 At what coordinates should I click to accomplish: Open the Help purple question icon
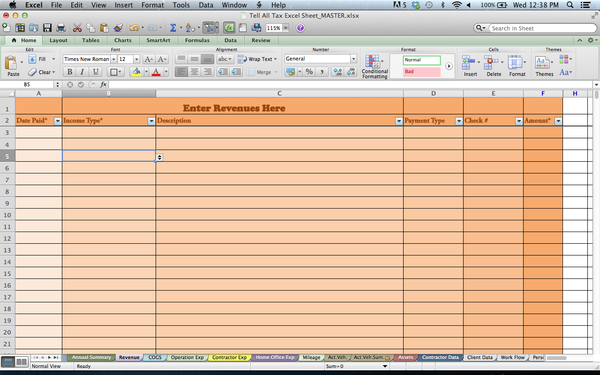(x=300, y=28)
